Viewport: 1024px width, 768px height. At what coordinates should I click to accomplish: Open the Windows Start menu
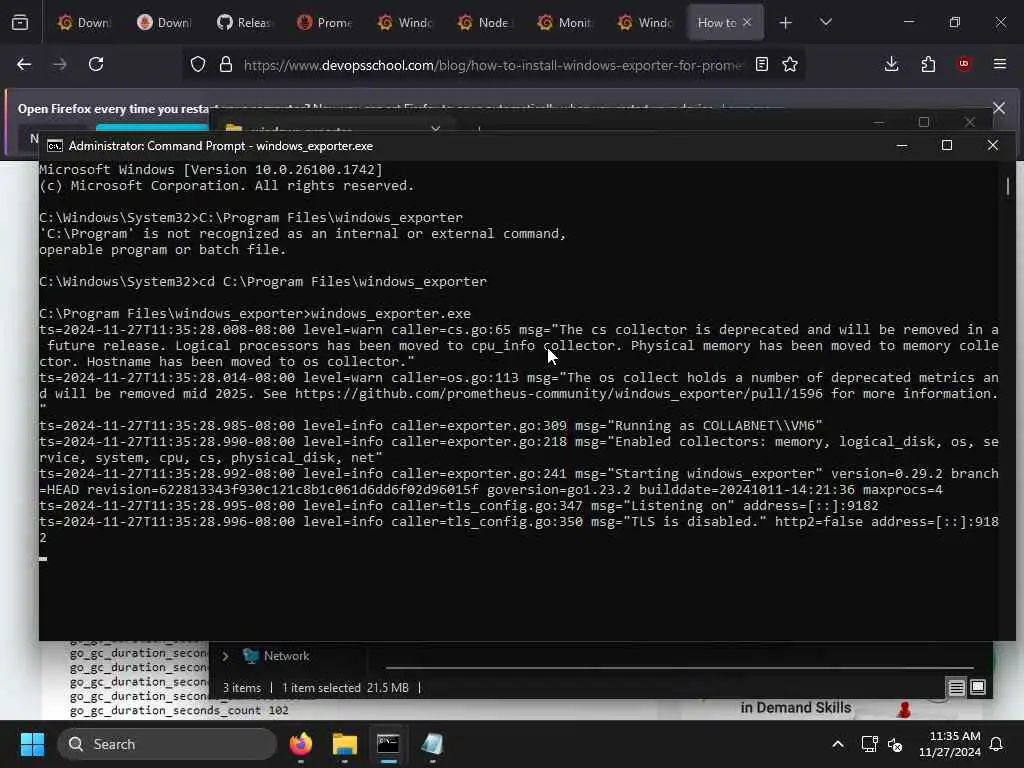[x=32, y=744]
